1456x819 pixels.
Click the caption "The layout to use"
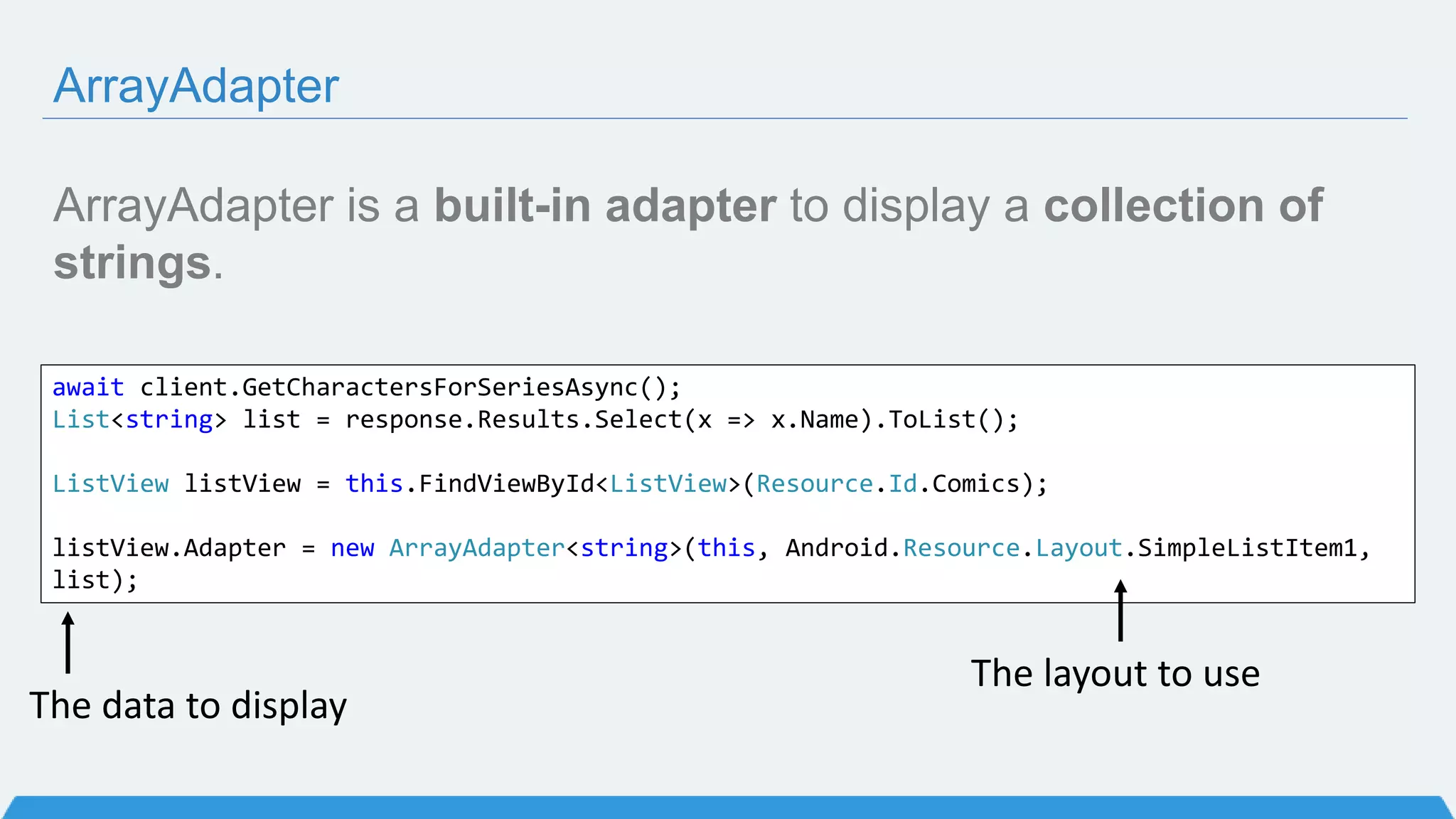coord(1115,673)
